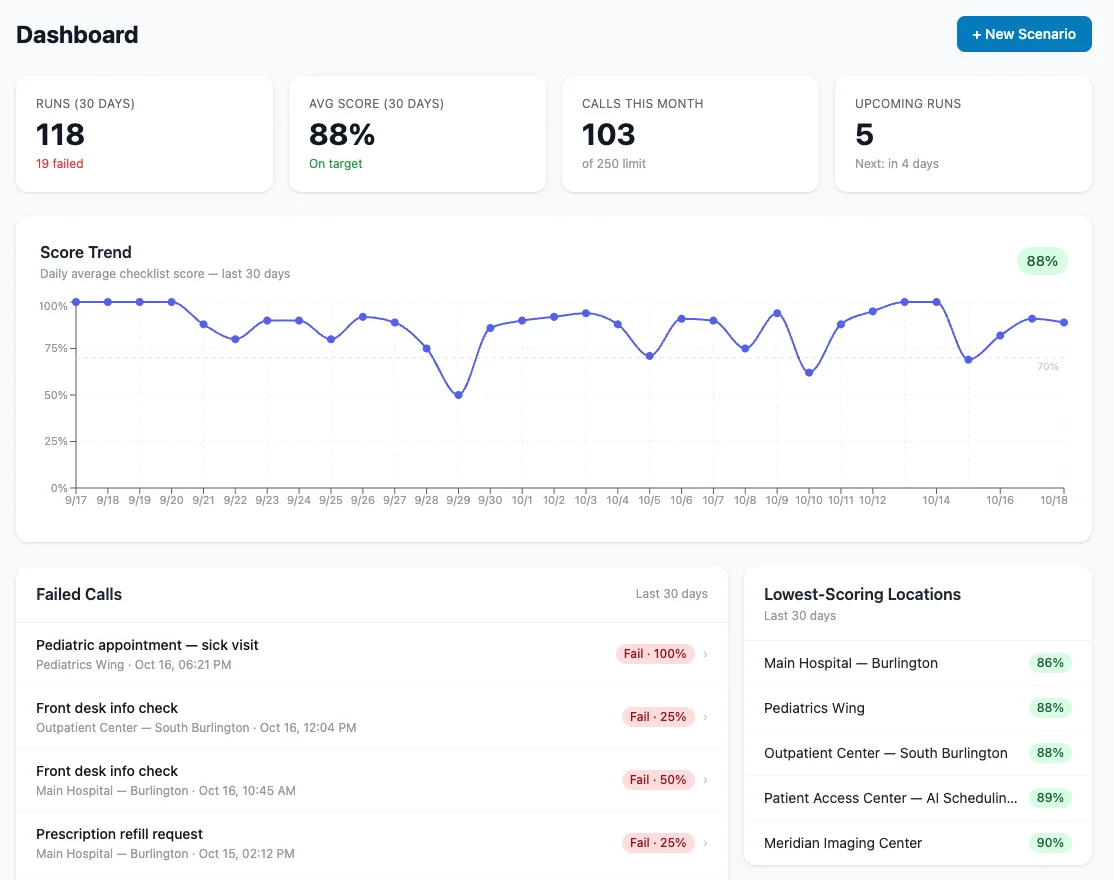Click the 10/14 data point on chart
The image size is (1114, 880).
click(x=936, y=302)
